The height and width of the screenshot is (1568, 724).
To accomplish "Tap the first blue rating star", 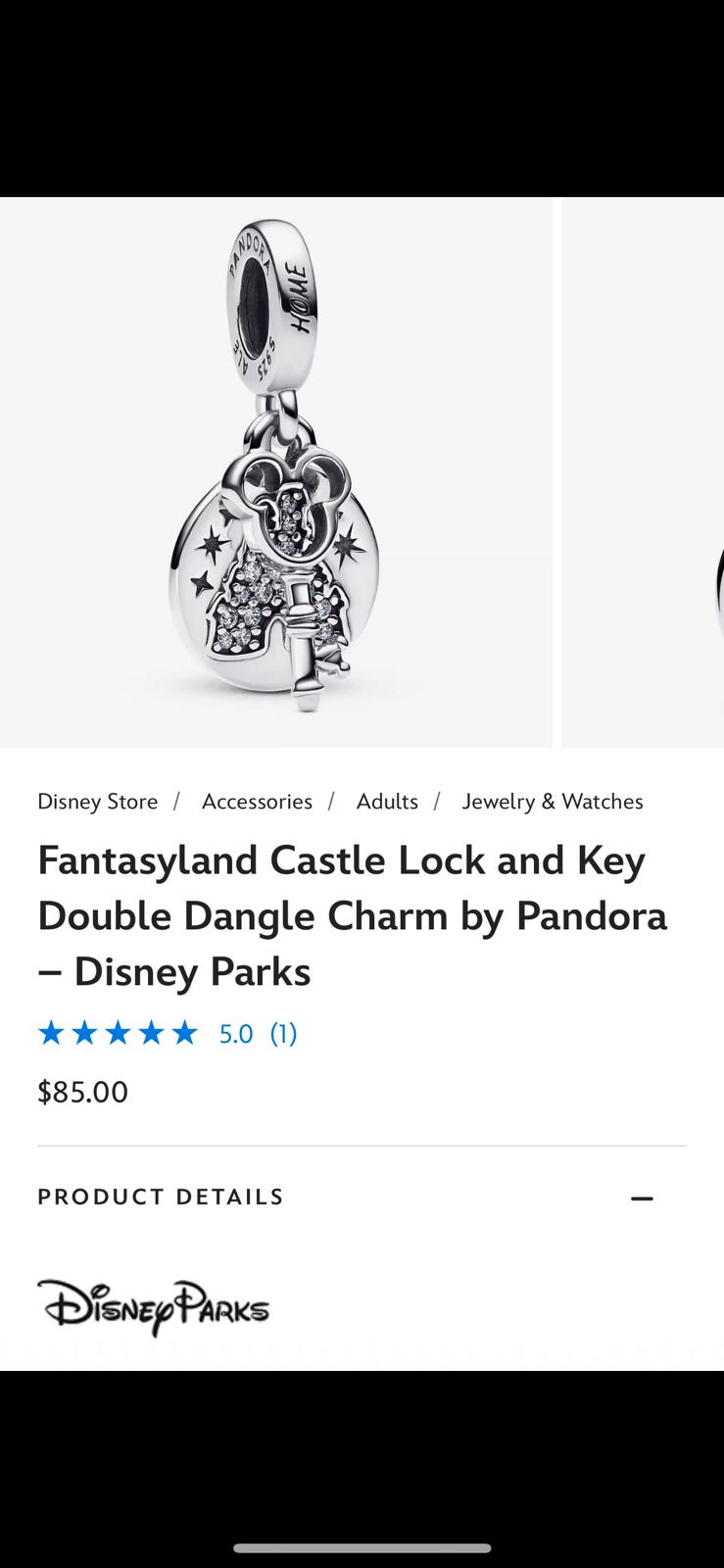I will point(51,1033).
